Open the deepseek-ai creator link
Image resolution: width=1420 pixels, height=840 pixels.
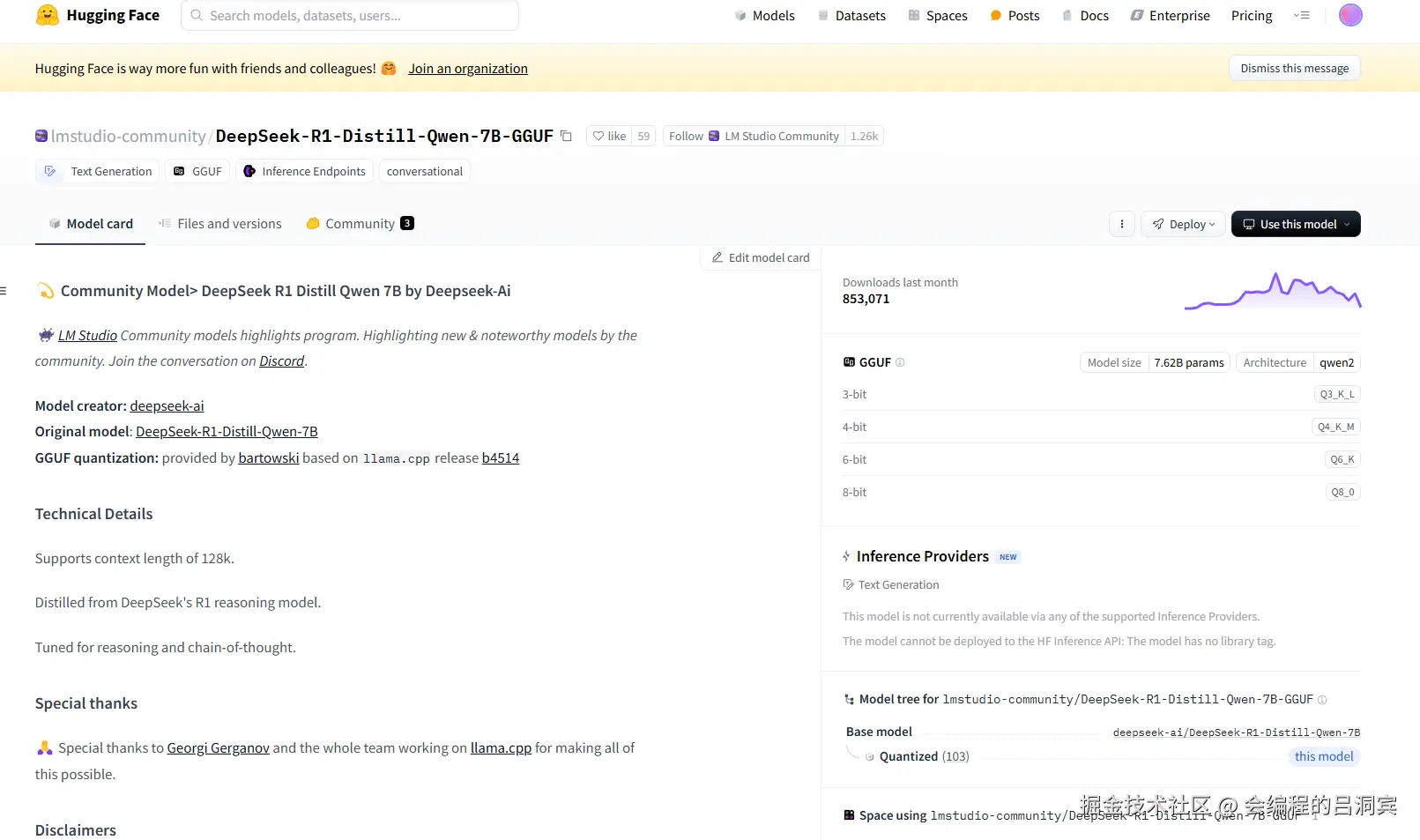click(x=167, y=405)
